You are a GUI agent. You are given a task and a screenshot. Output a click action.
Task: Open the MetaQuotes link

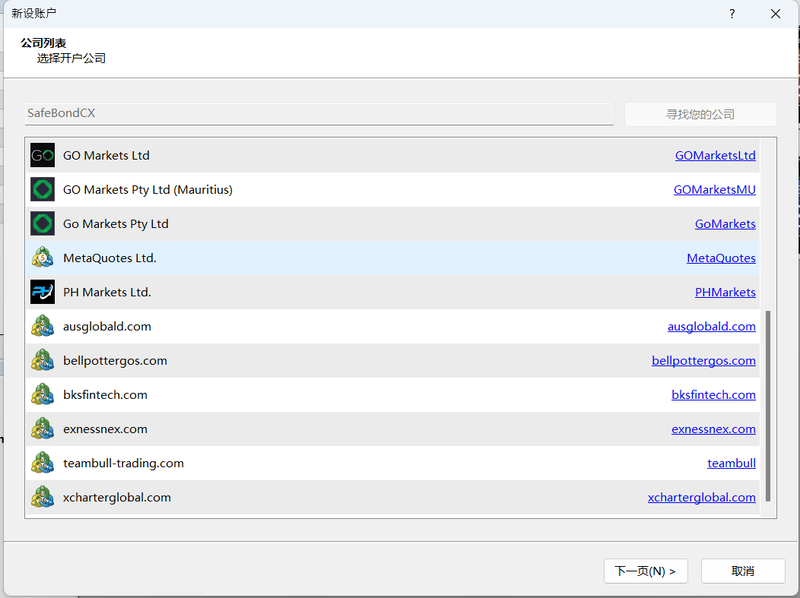click(721, 258)
